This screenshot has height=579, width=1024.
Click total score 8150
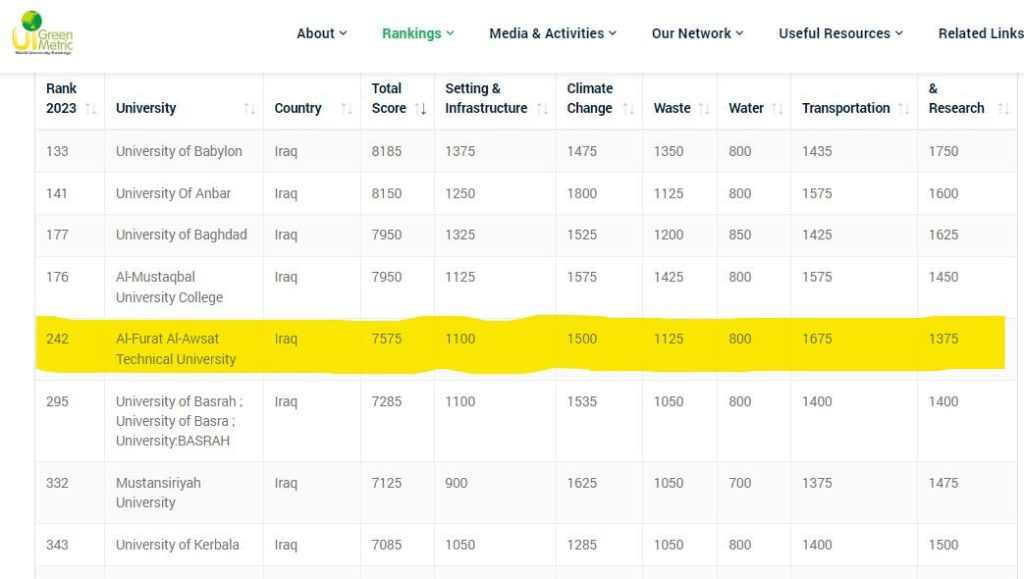coord(387,194)
